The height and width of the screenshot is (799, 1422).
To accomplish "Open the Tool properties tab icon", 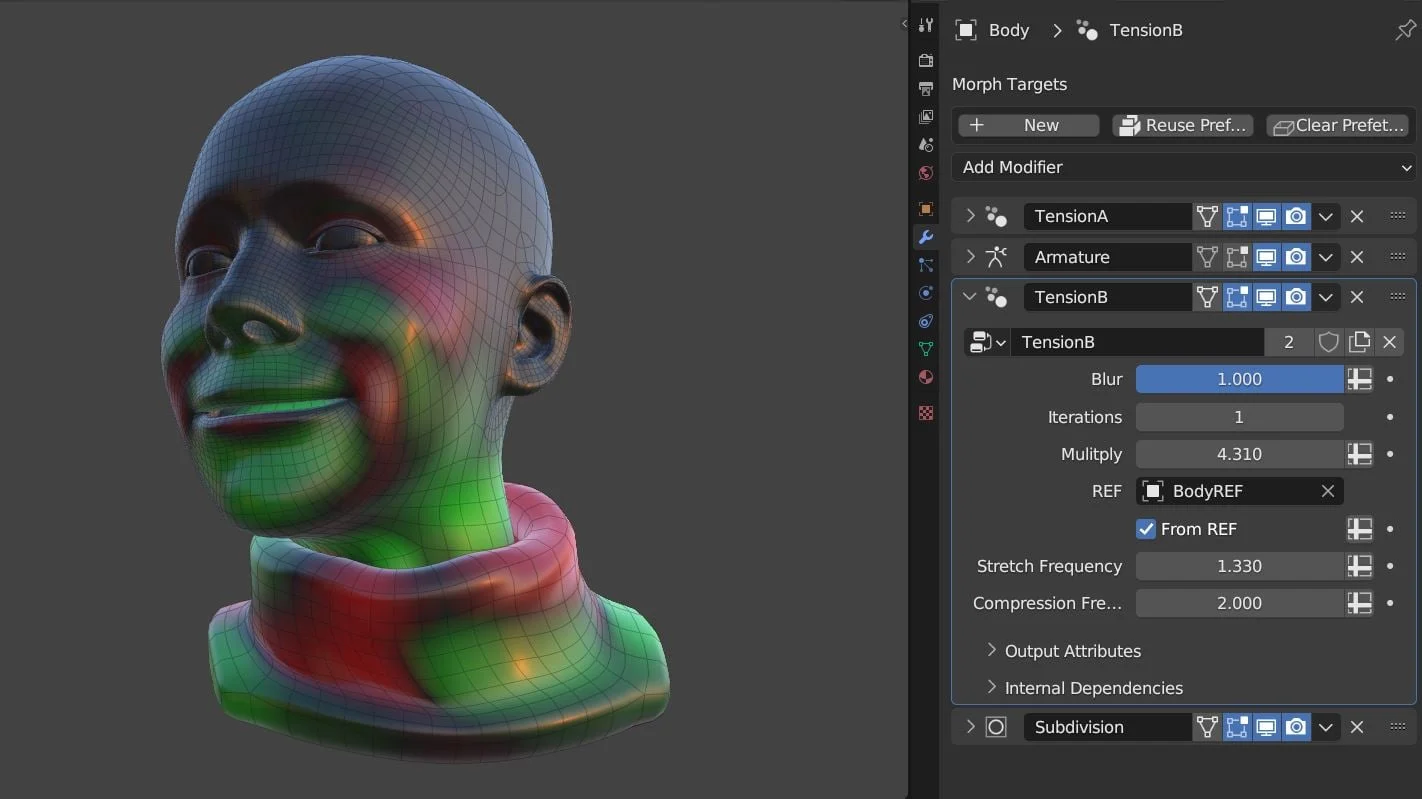I will click(x=926, y=26).
